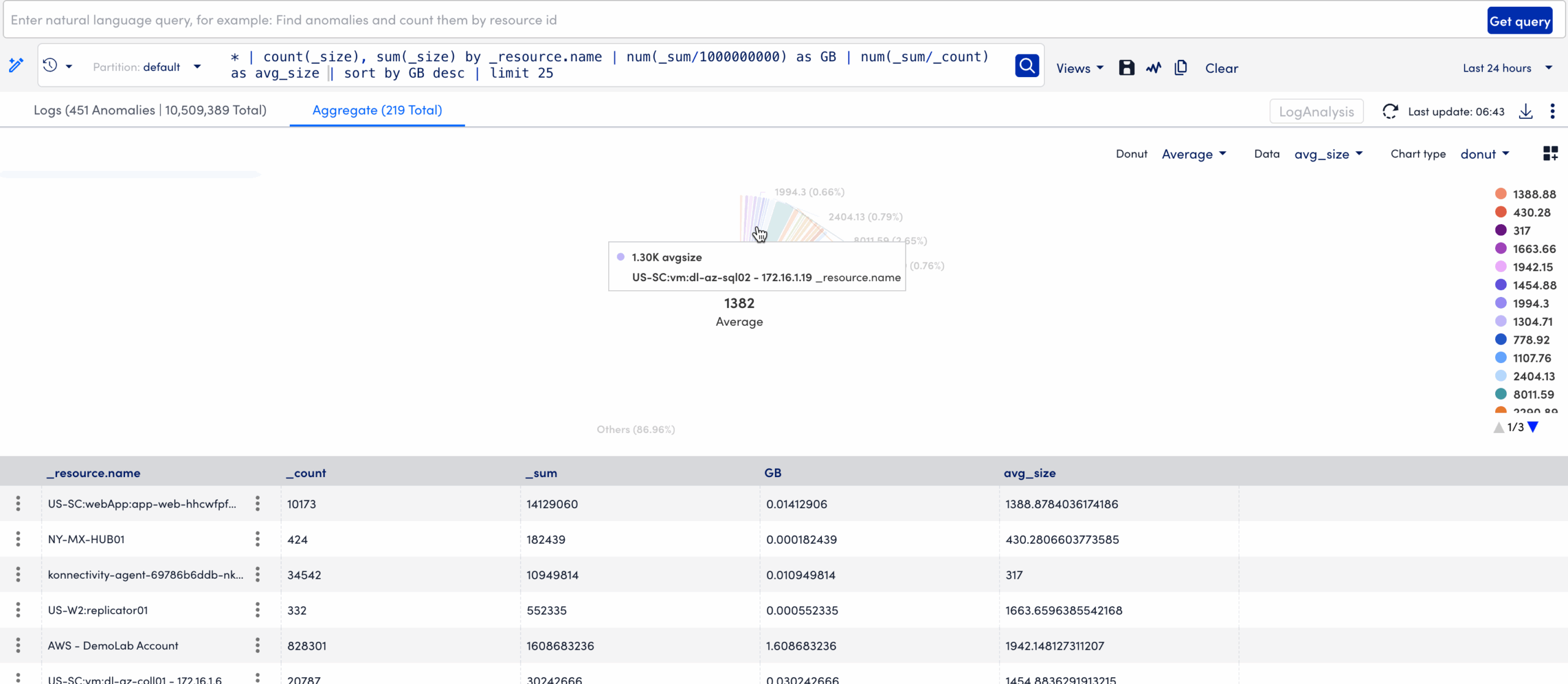The height and width of the screenshot is (684, 1568).
Task: Click Clear to reset the query
Action: tap(1221, 68)
